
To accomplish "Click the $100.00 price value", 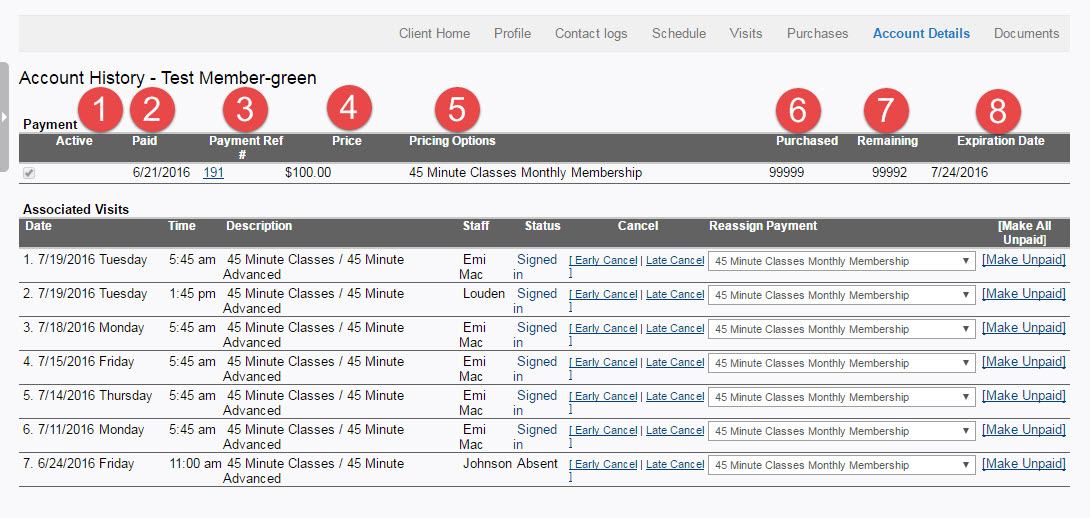I will (308, 172).
